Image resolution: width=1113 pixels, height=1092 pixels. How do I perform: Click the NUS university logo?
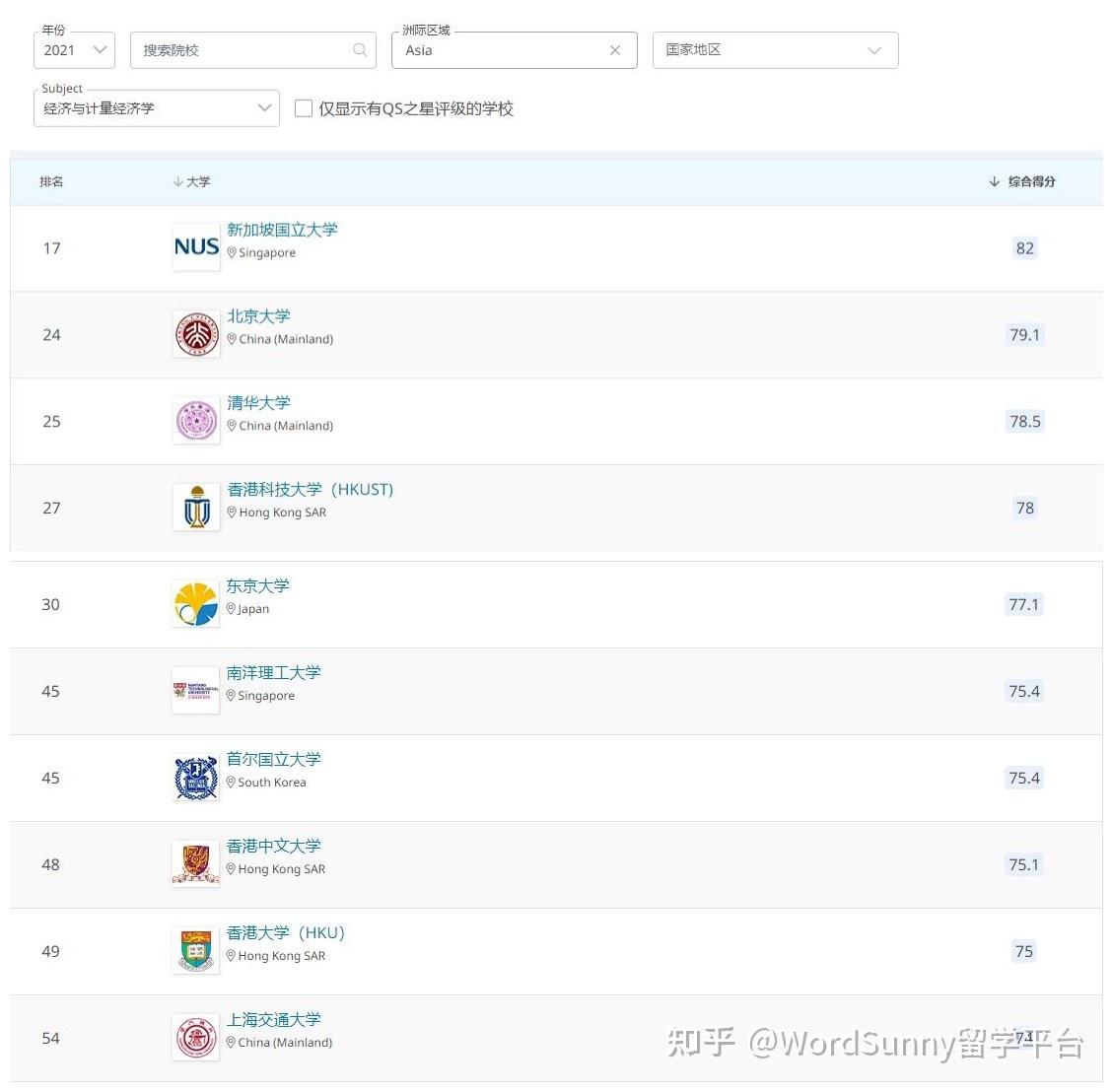pyautogui.click(x=196, y=247)
